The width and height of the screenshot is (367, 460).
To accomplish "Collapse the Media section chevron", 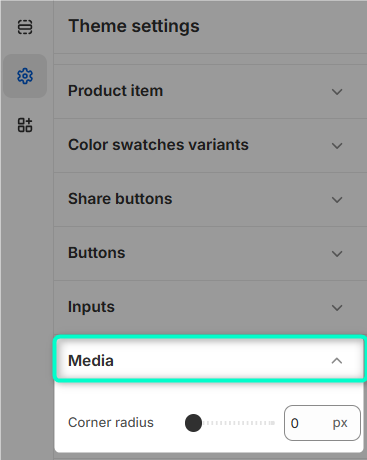I will pyautogui.click(x=337, y=361).
